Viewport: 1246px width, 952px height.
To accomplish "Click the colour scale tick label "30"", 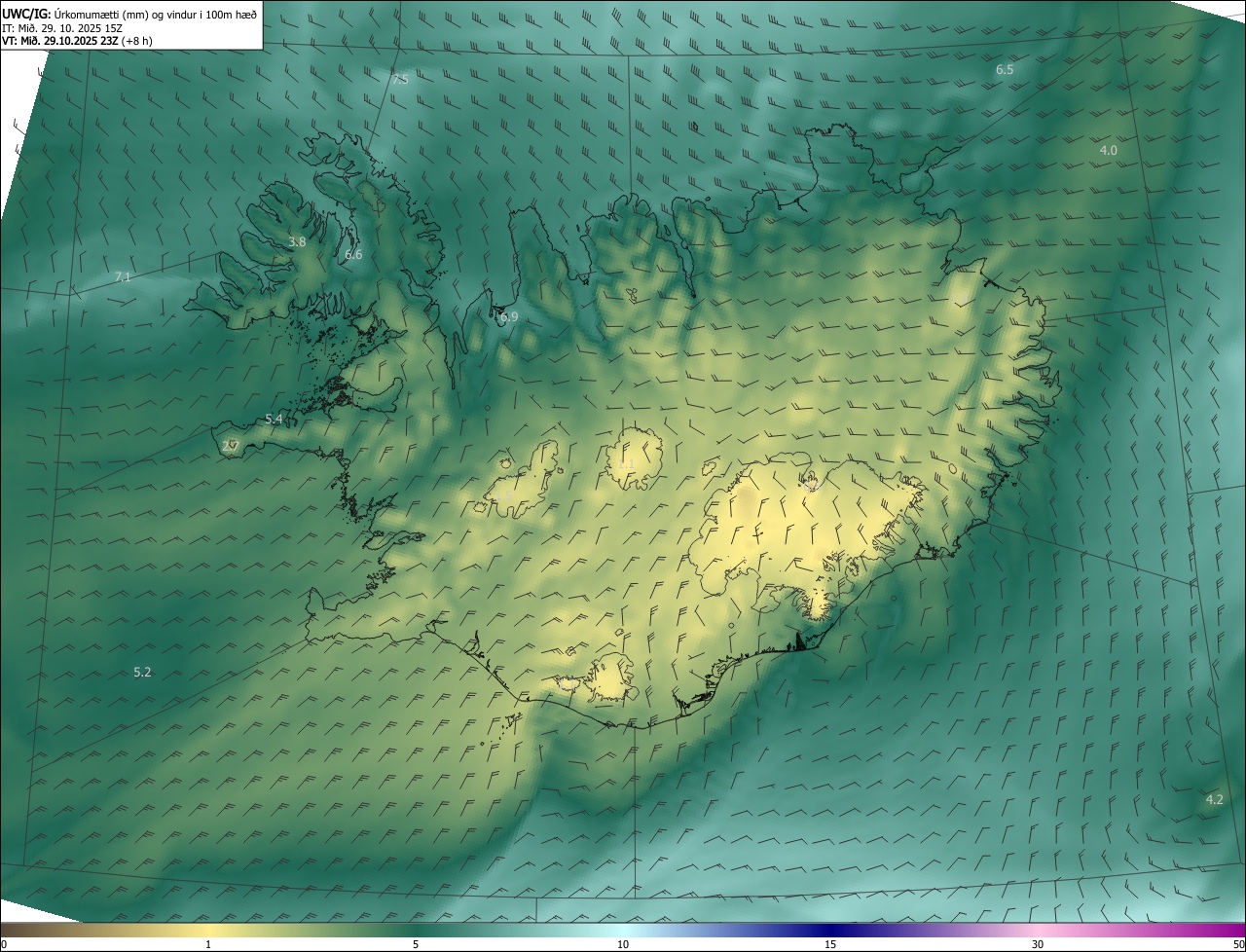I will tap(1038, 944).
